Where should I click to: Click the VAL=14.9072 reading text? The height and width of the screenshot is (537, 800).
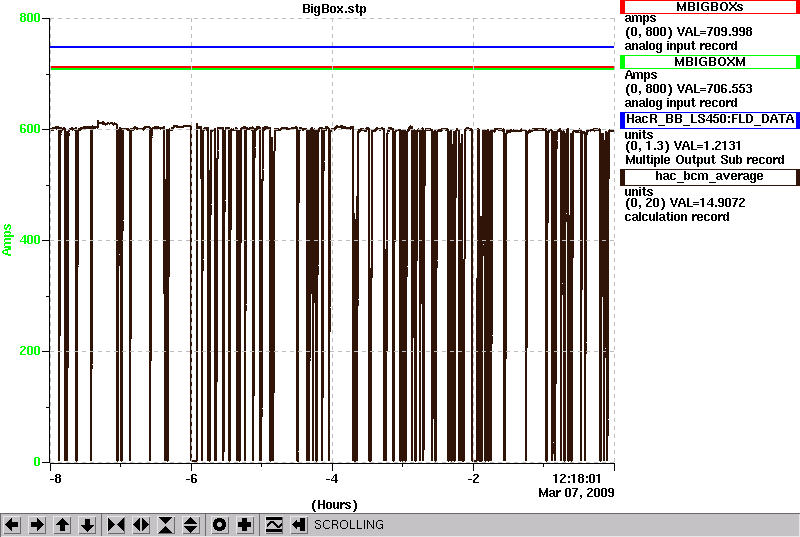(707, 203)
